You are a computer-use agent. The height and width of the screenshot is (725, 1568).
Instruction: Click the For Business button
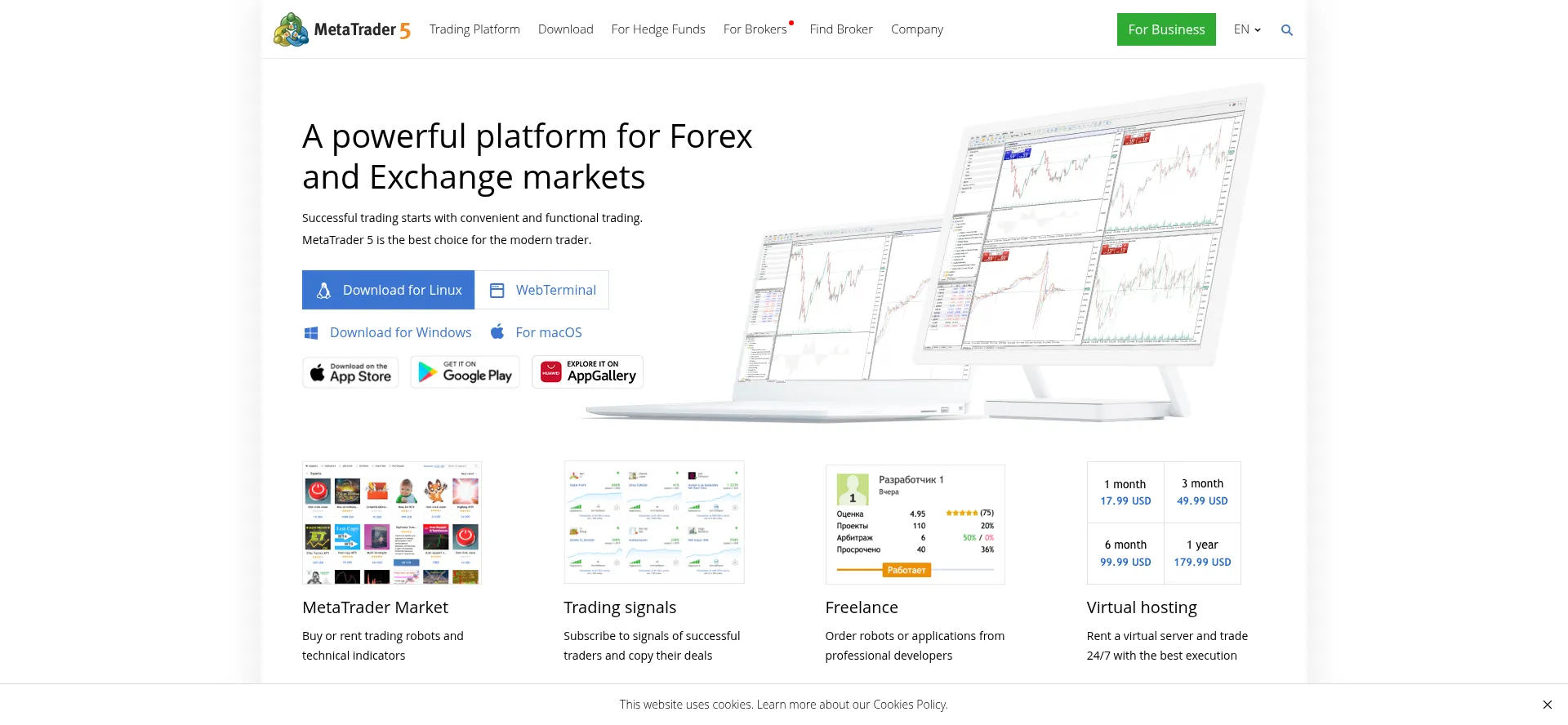(x=1166, y=29)
